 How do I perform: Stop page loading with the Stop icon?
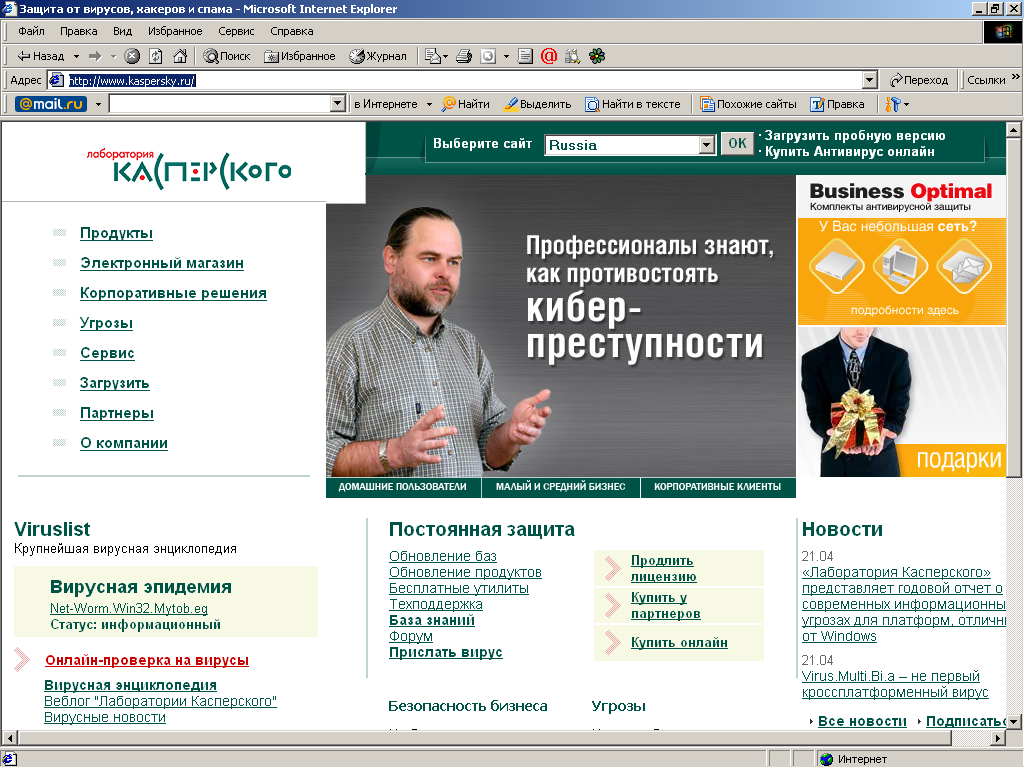(132, 56)
